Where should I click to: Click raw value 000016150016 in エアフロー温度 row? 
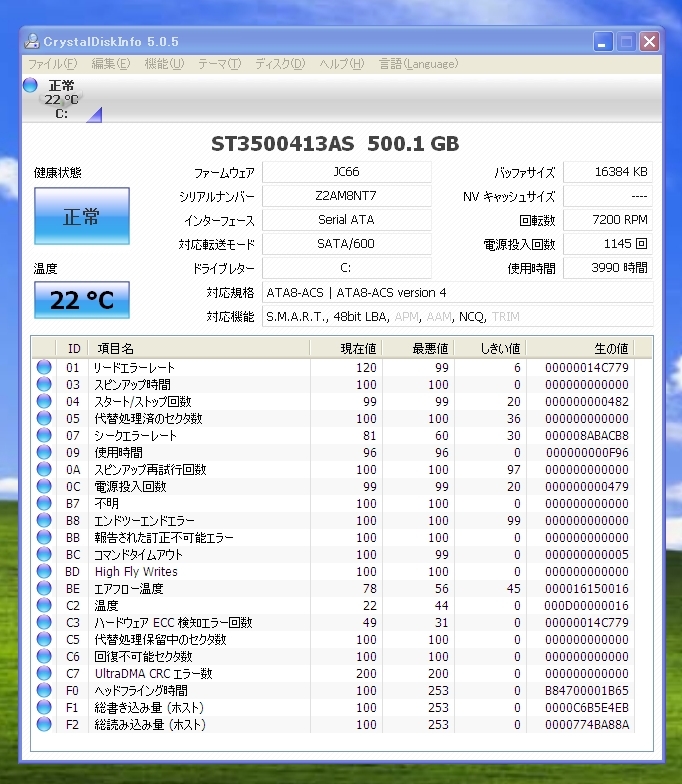(586, 588)
